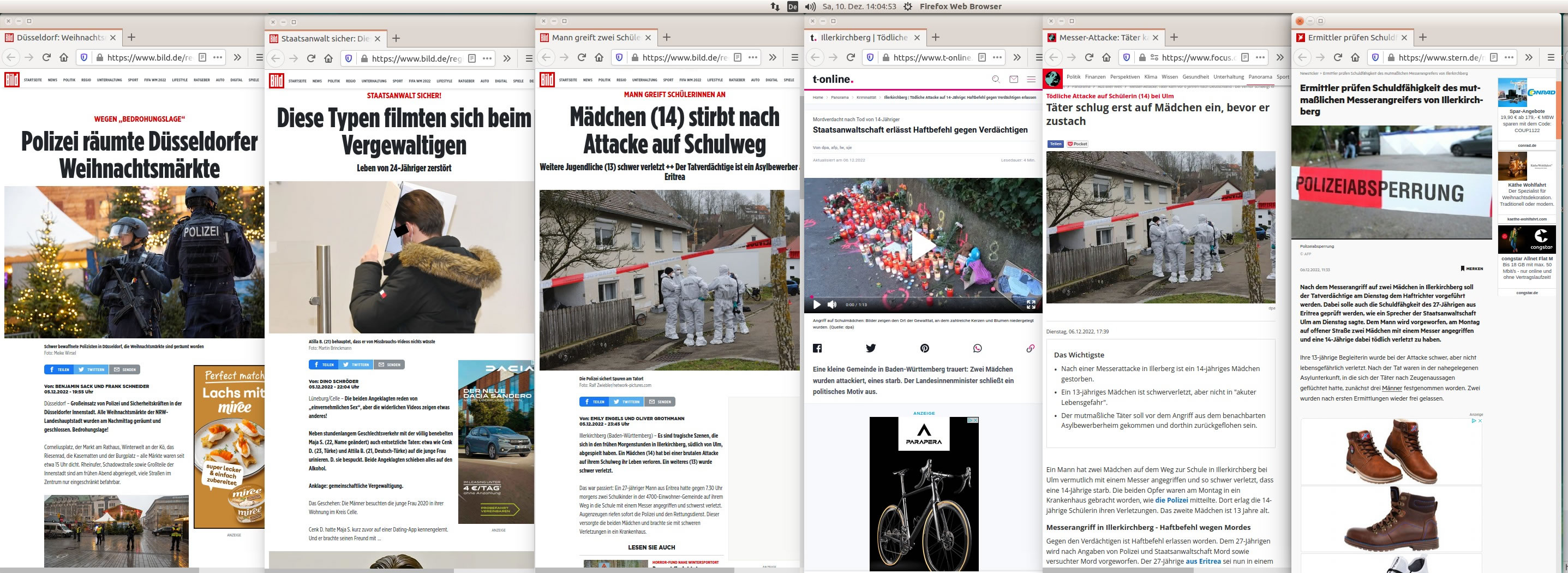1568x573 pixels.
Task: Click SENDEN button in Mann greift article
Action: 660,402
